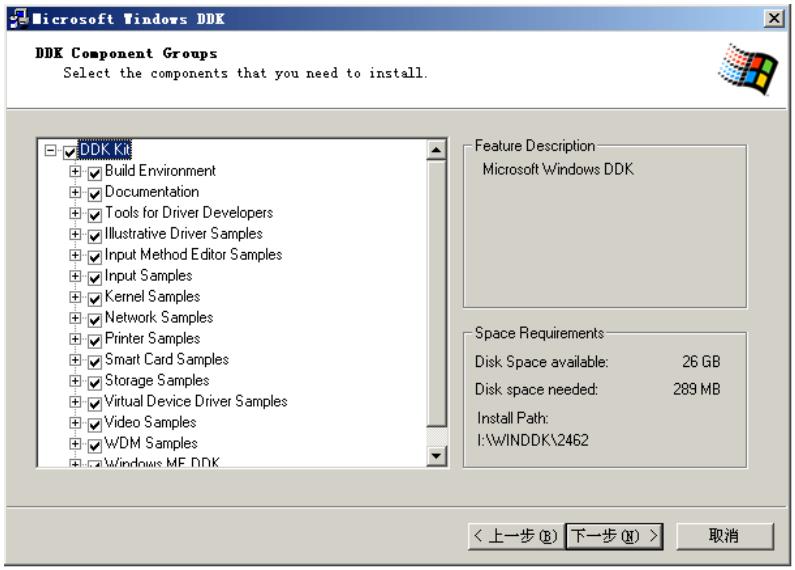Expand the Storage Samples node
Screen dimensions: 795x570
click(x=75, y=381)
